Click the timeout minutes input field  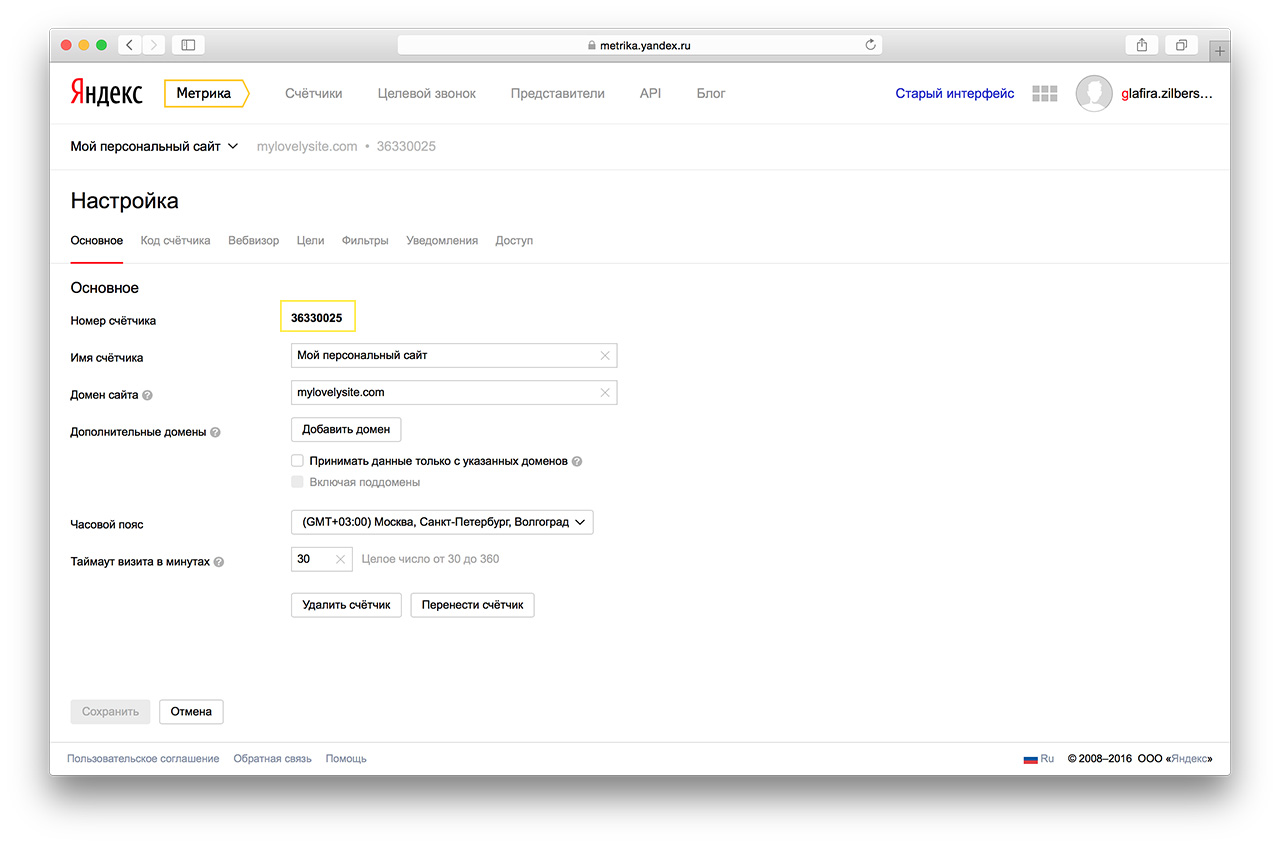[x=313, y=559]
